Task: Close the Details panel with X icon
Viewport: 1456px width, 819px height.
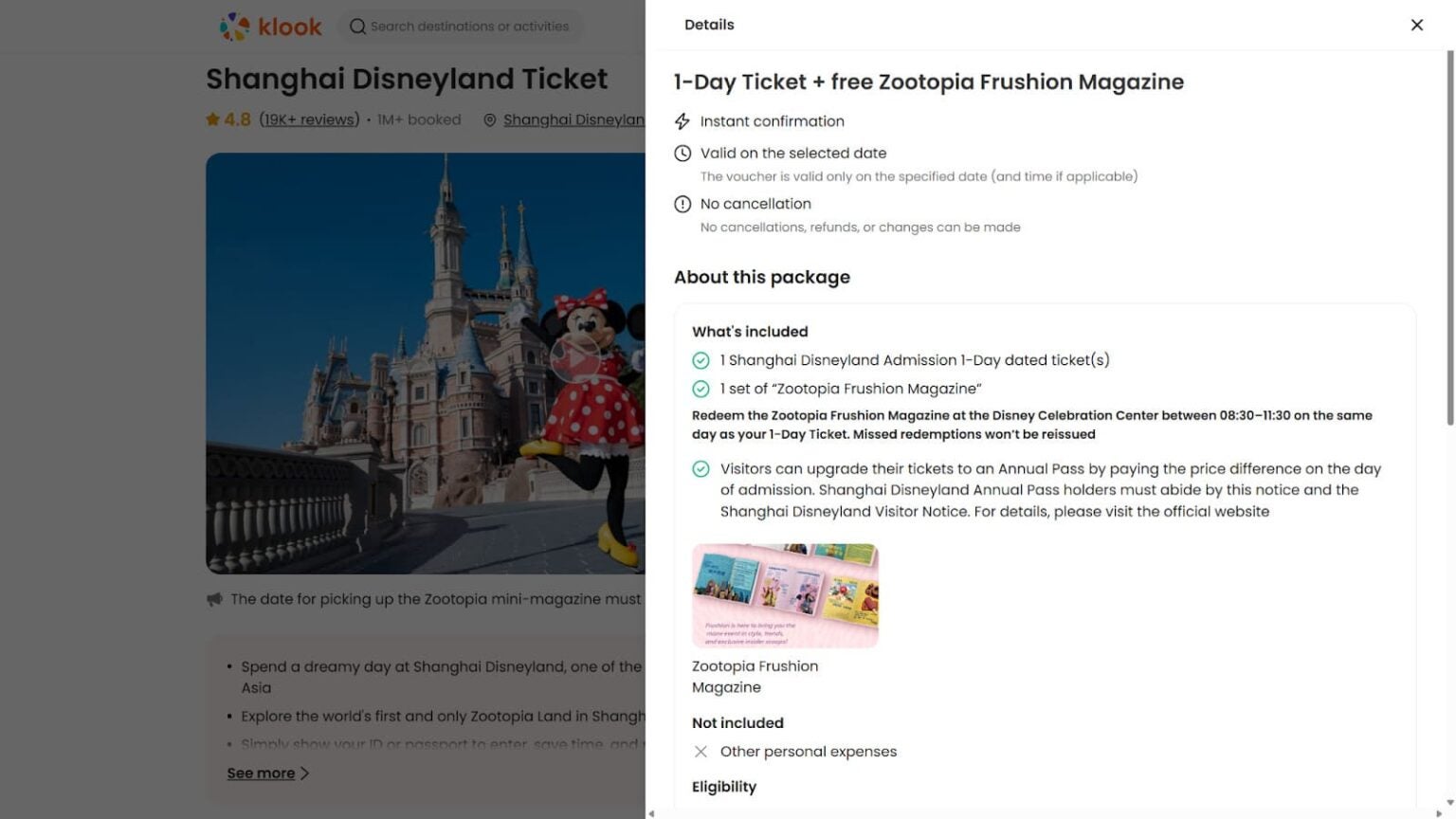Action: [x=1416, y=25]
